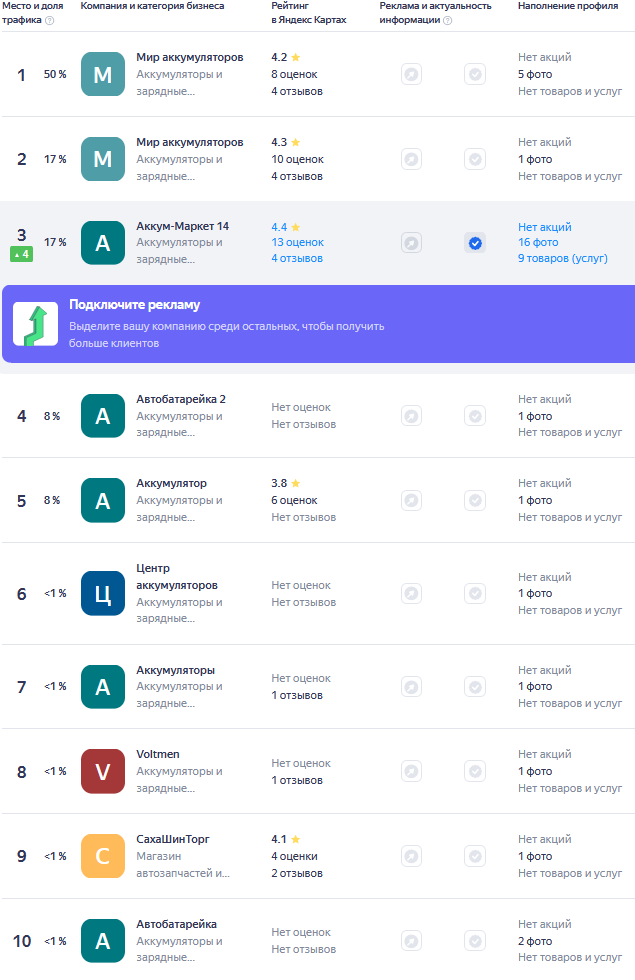Click the «2 отзывов» text of СахаШинТорг
The width and height of the screenshot is (635, 980).
[x=297, y=873]
